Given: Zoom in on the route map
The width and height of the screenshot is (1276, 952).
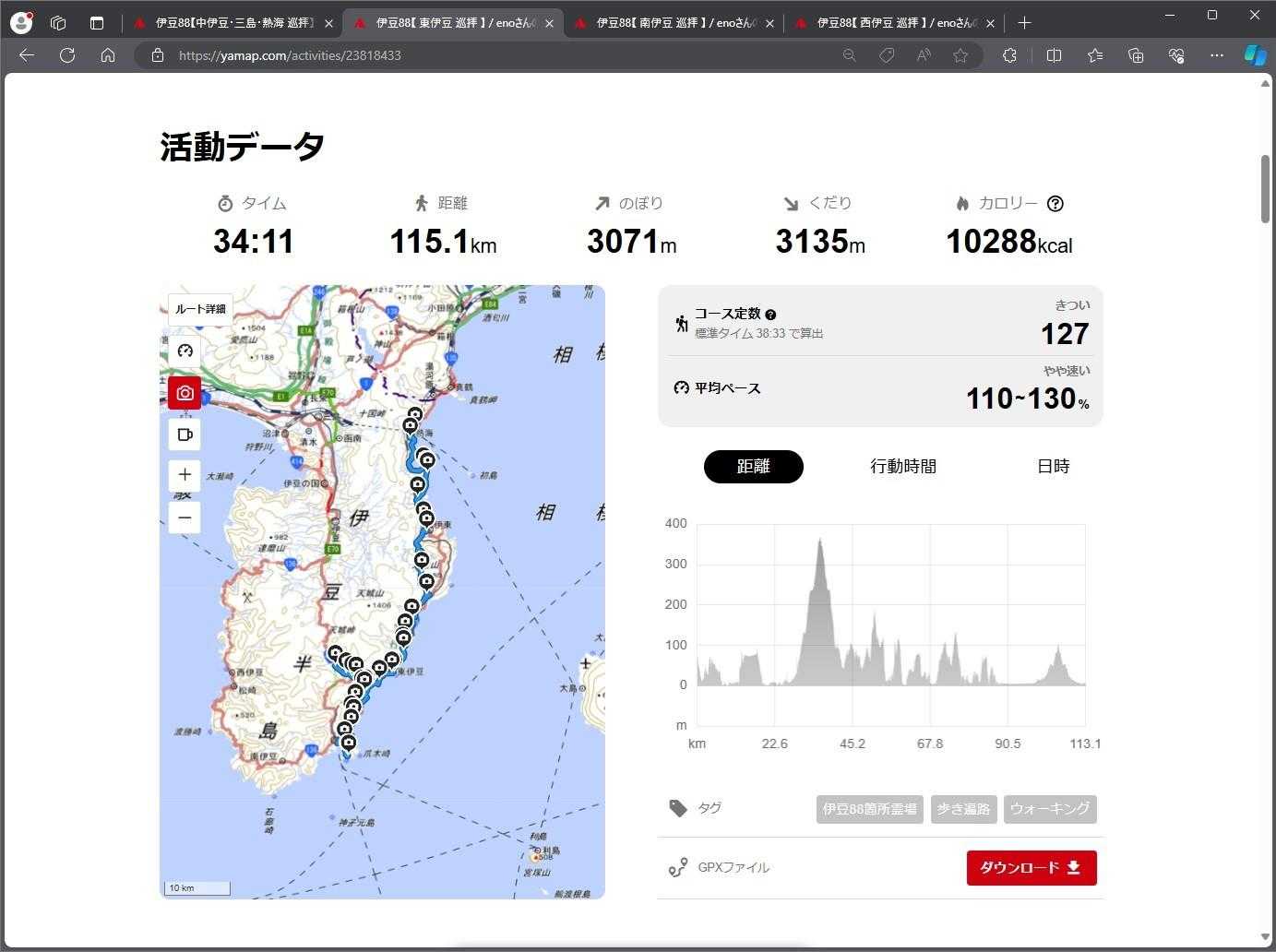Looking at the screenshot, I should (x=185, y=475).
